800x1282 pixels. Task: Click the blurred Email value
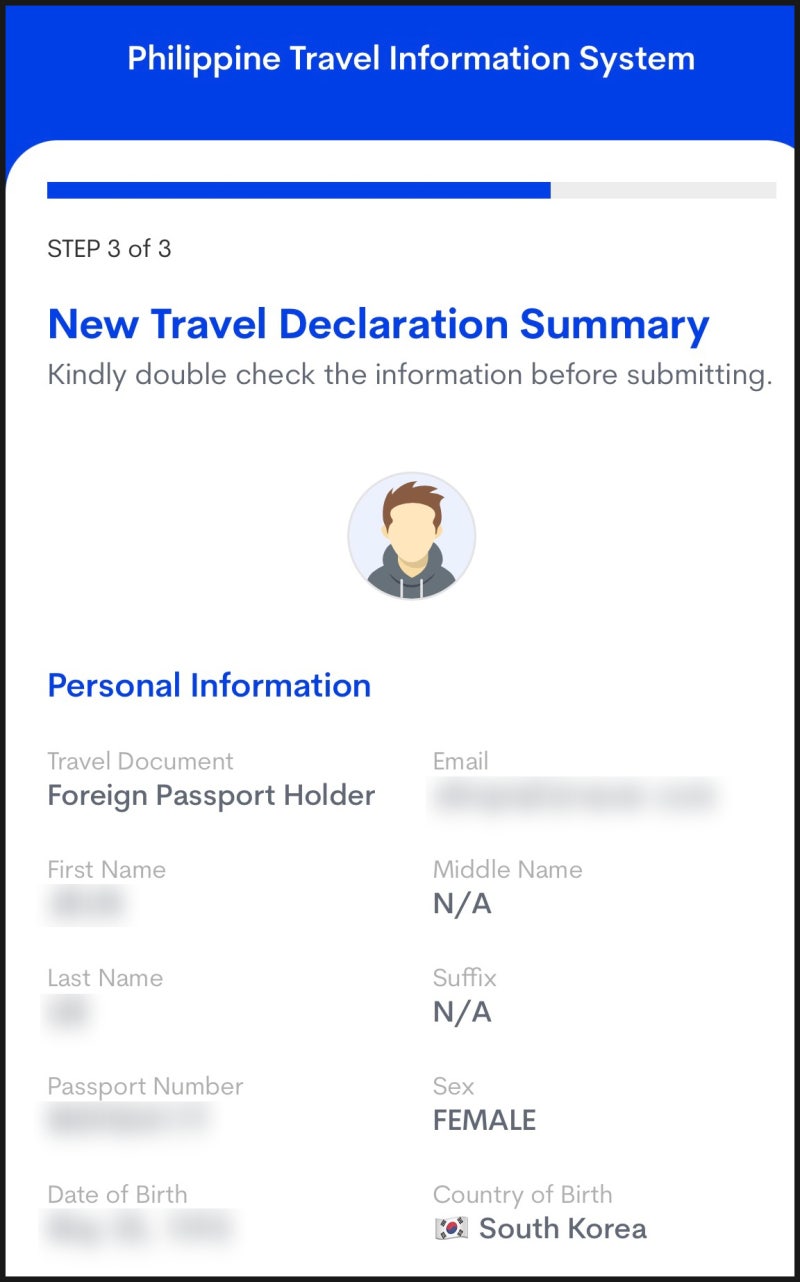pyautogui.click(x=575, y=796)
